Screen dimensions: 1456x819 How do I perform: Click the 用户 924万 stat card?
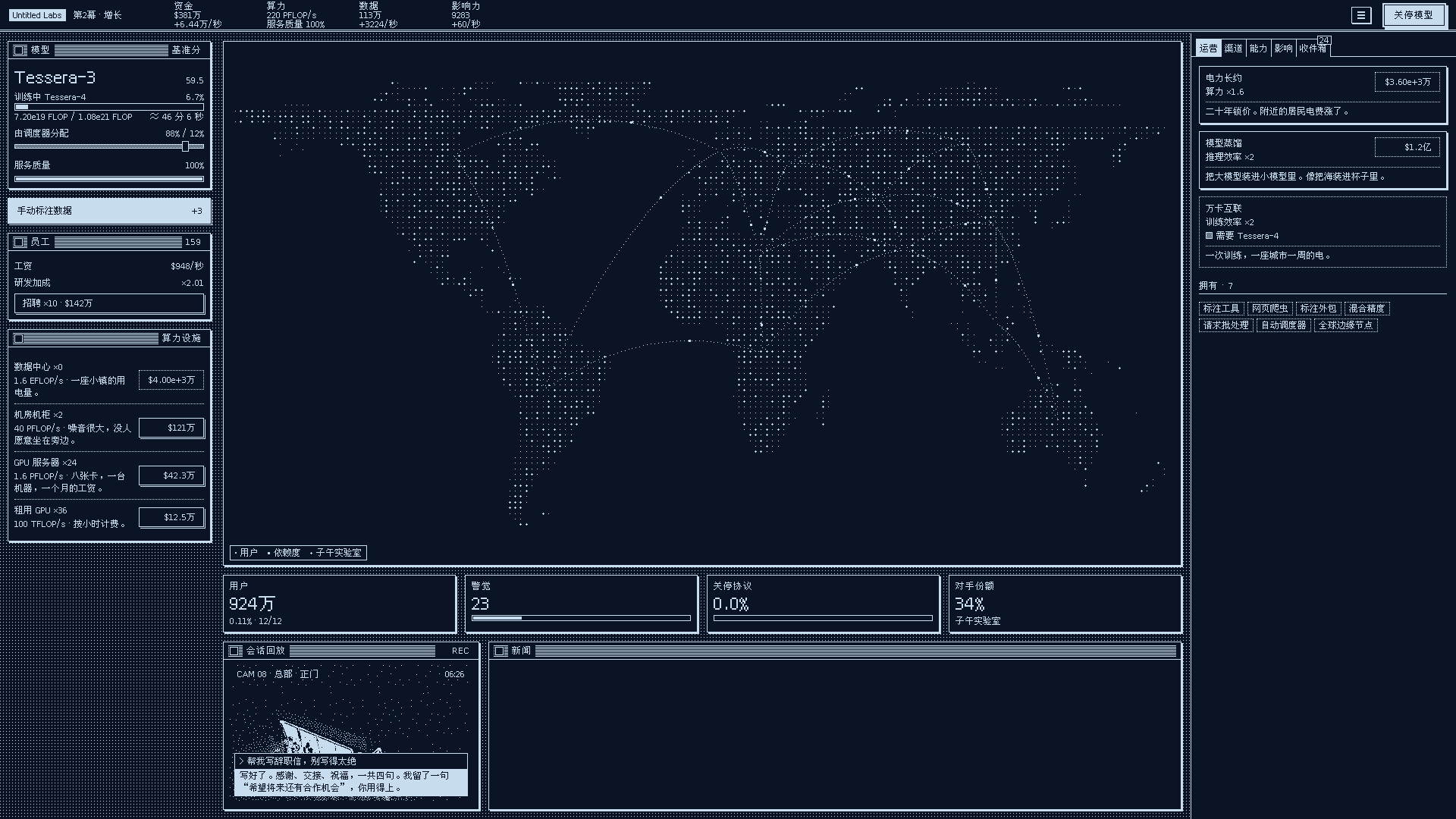coord(340,604)
